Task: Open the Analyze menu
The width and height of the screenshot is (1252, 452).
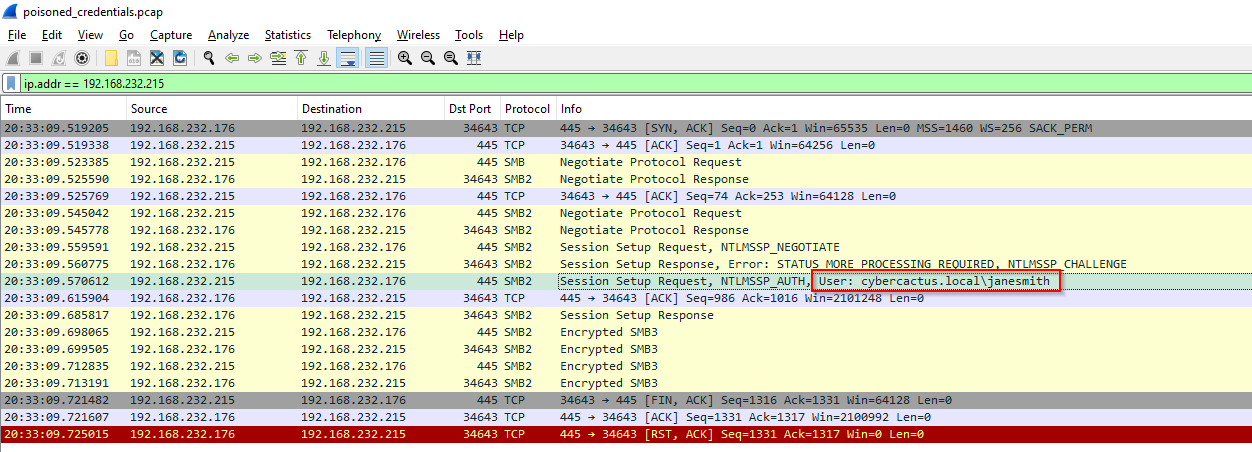Action: 228,35
